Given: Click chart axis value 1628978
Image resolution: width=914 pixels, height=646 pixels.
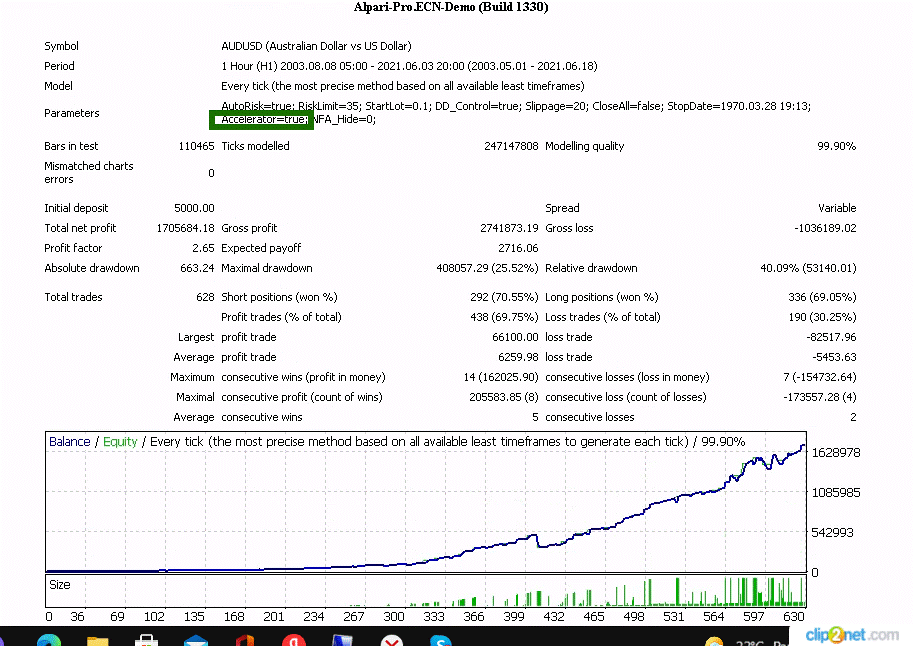Looking at the screenshot, I should [x=836, y=453].
